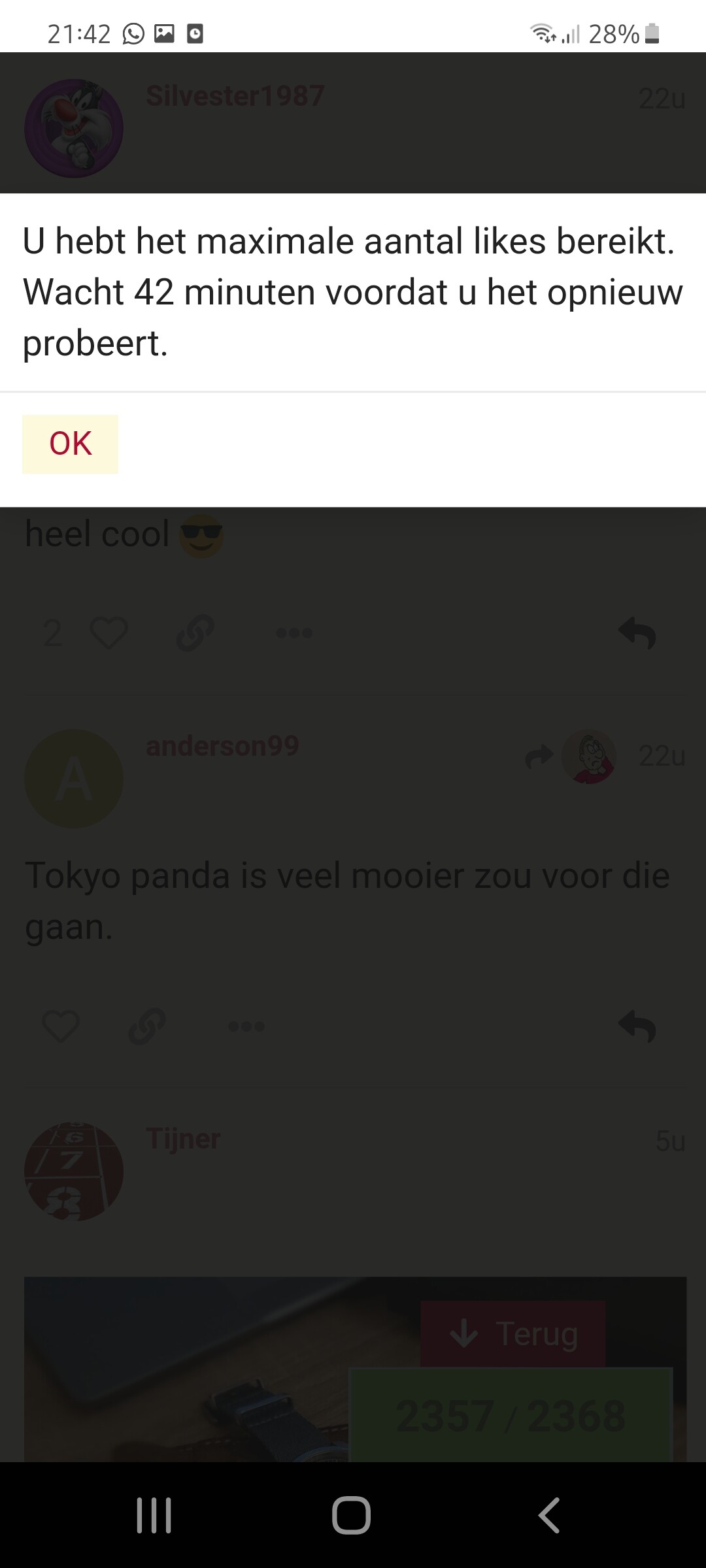Like the 'heel cool' post heart icon
Image resolution: width=706 pixels, height=1568 pixels.
pyautogui.click(x=109, y=632)
